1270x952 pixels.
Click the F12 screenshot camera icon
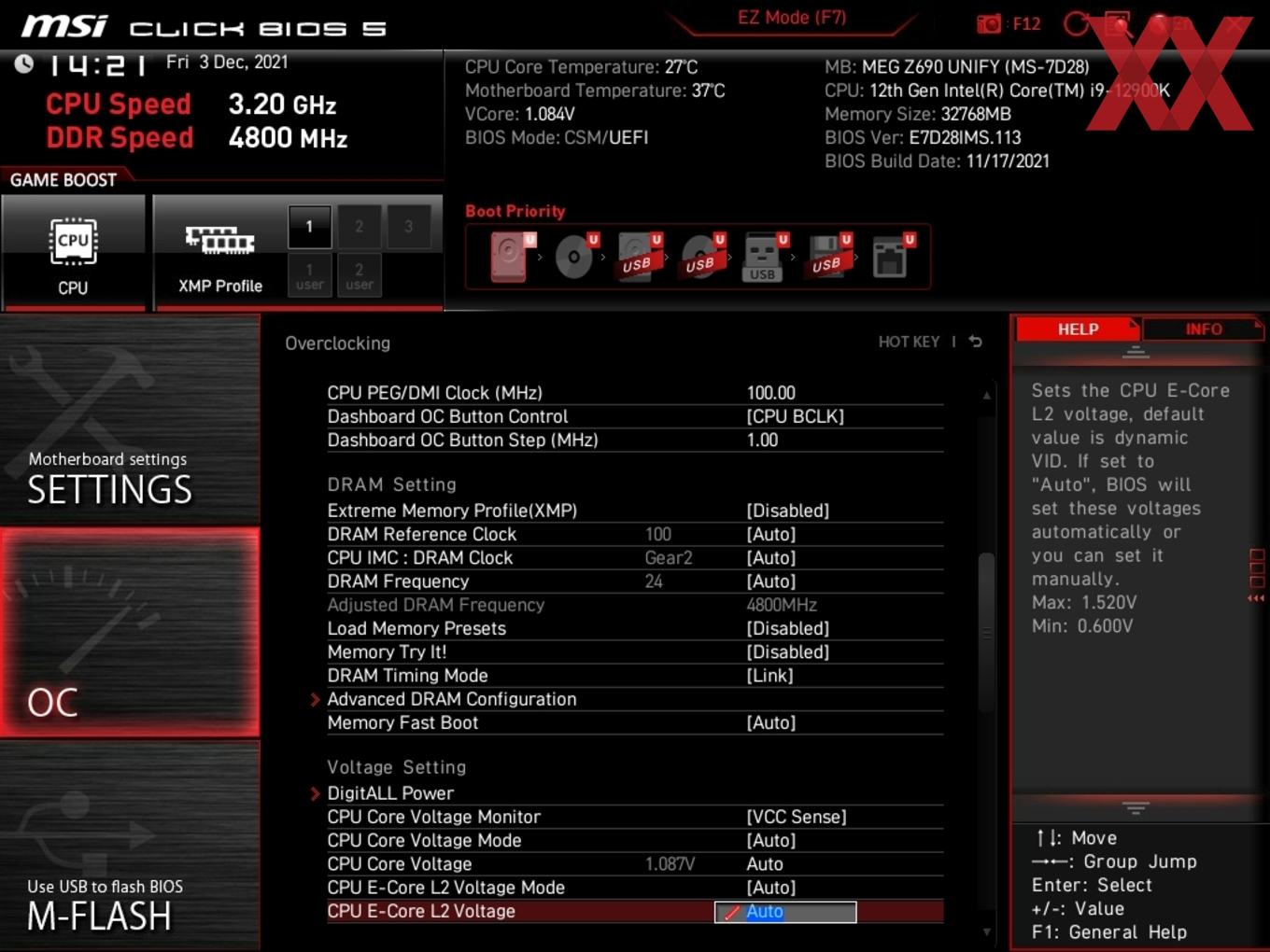pyautogui.click(x=988, y=23)
